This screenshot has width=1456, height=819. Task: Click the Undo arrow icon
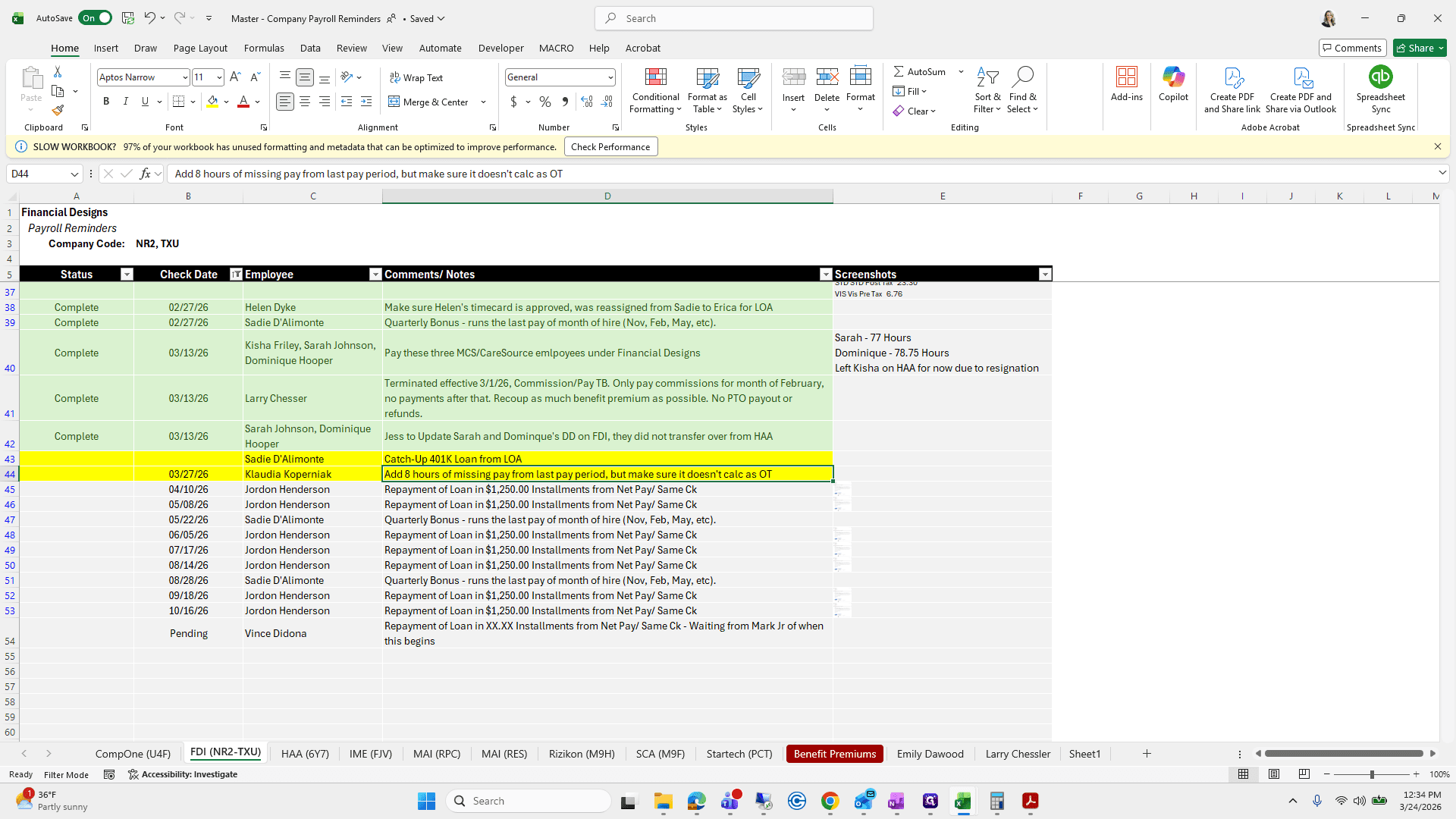149,18
